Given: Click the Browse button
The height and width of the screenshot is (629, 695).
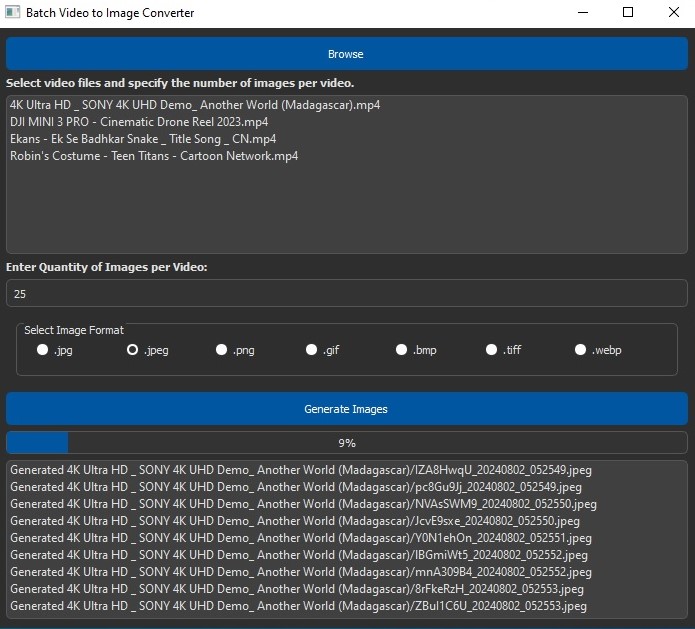Looking at the screenshot, I should click(x=346, y=54).
